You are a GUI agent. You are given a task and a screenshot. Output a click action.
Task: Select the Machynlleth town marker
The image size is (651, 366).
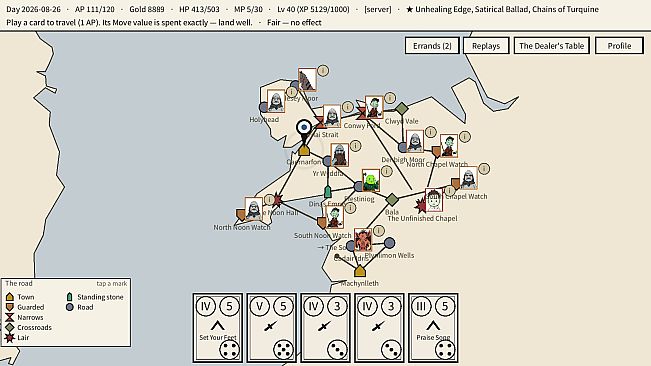(360, 271)
